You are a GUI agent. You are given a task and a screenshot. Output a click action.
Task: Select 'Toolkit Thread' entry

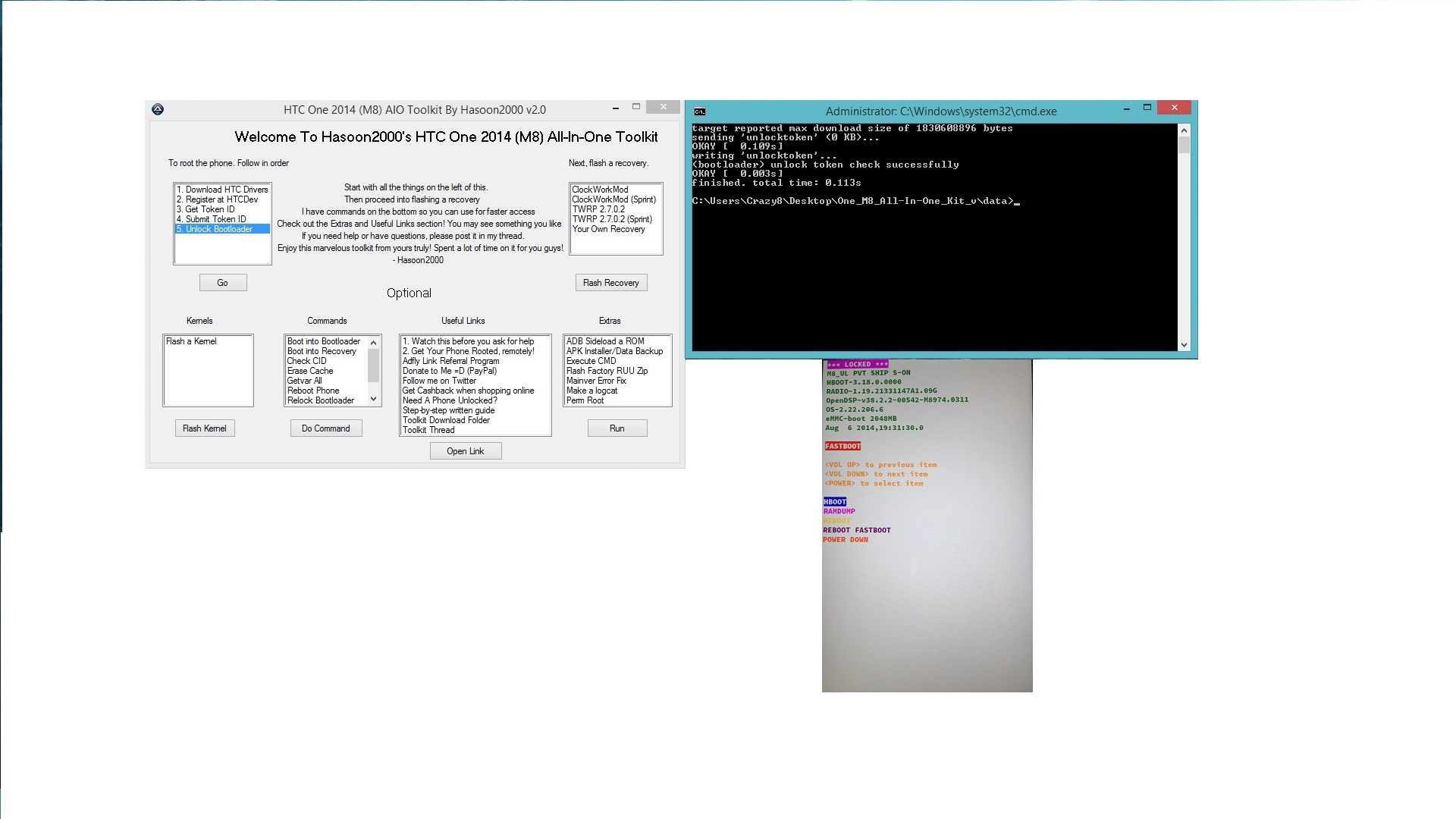click(475, 430)
